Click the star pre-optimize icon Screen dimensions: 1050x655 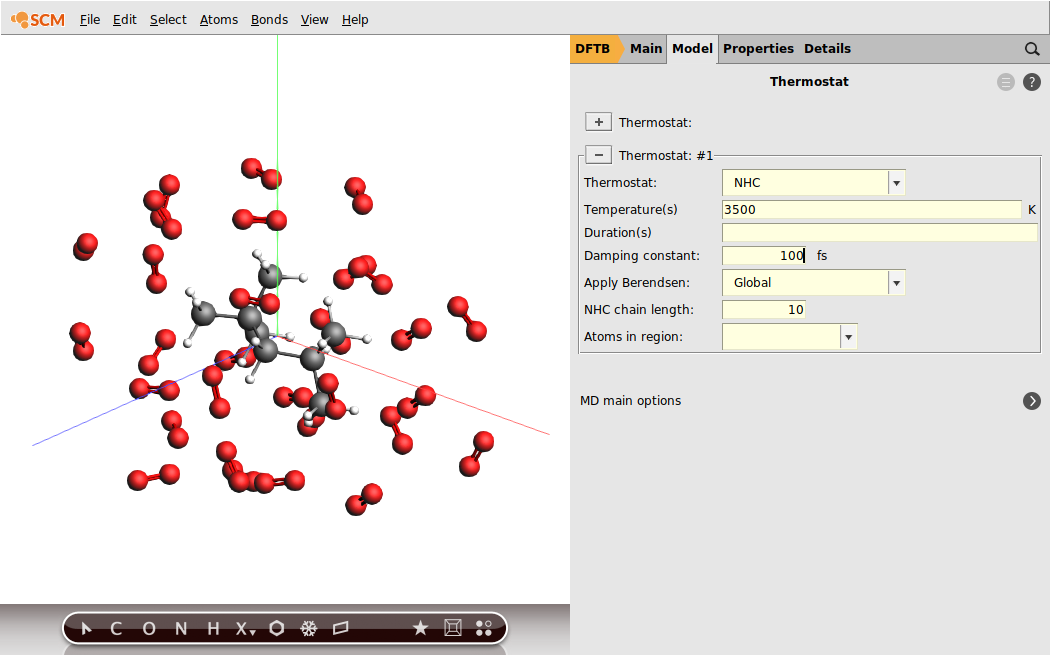click(421, 628)
